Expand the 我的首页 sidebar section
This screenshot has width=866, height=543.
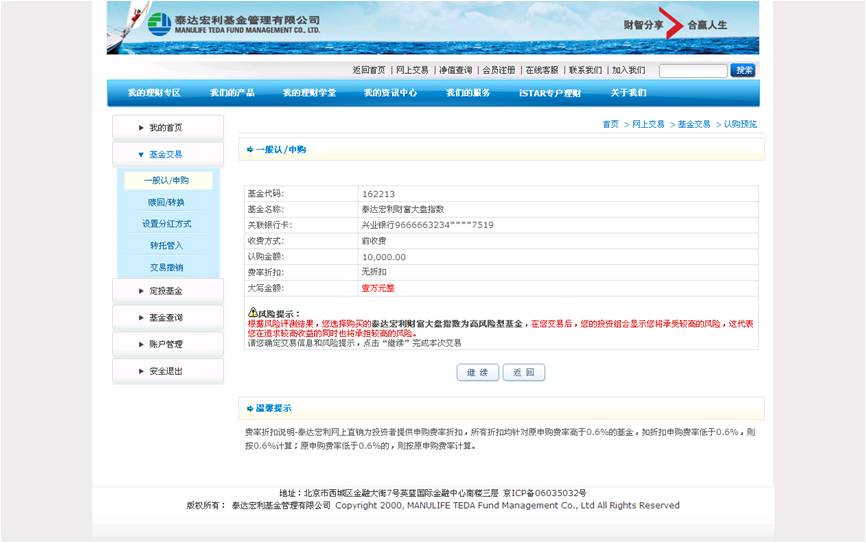tap(168, 128)
